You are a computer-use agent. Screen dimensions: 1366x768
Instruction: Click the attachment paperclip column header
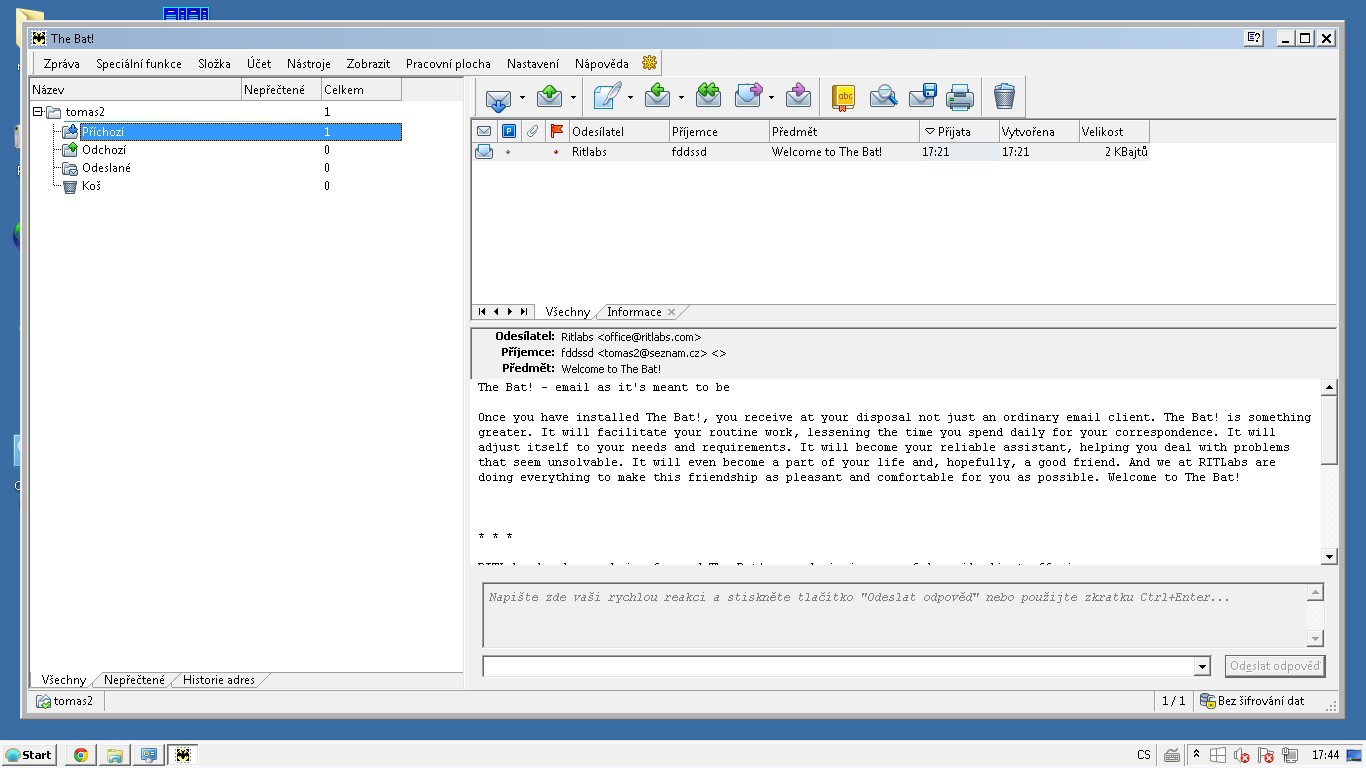[532, 131]
